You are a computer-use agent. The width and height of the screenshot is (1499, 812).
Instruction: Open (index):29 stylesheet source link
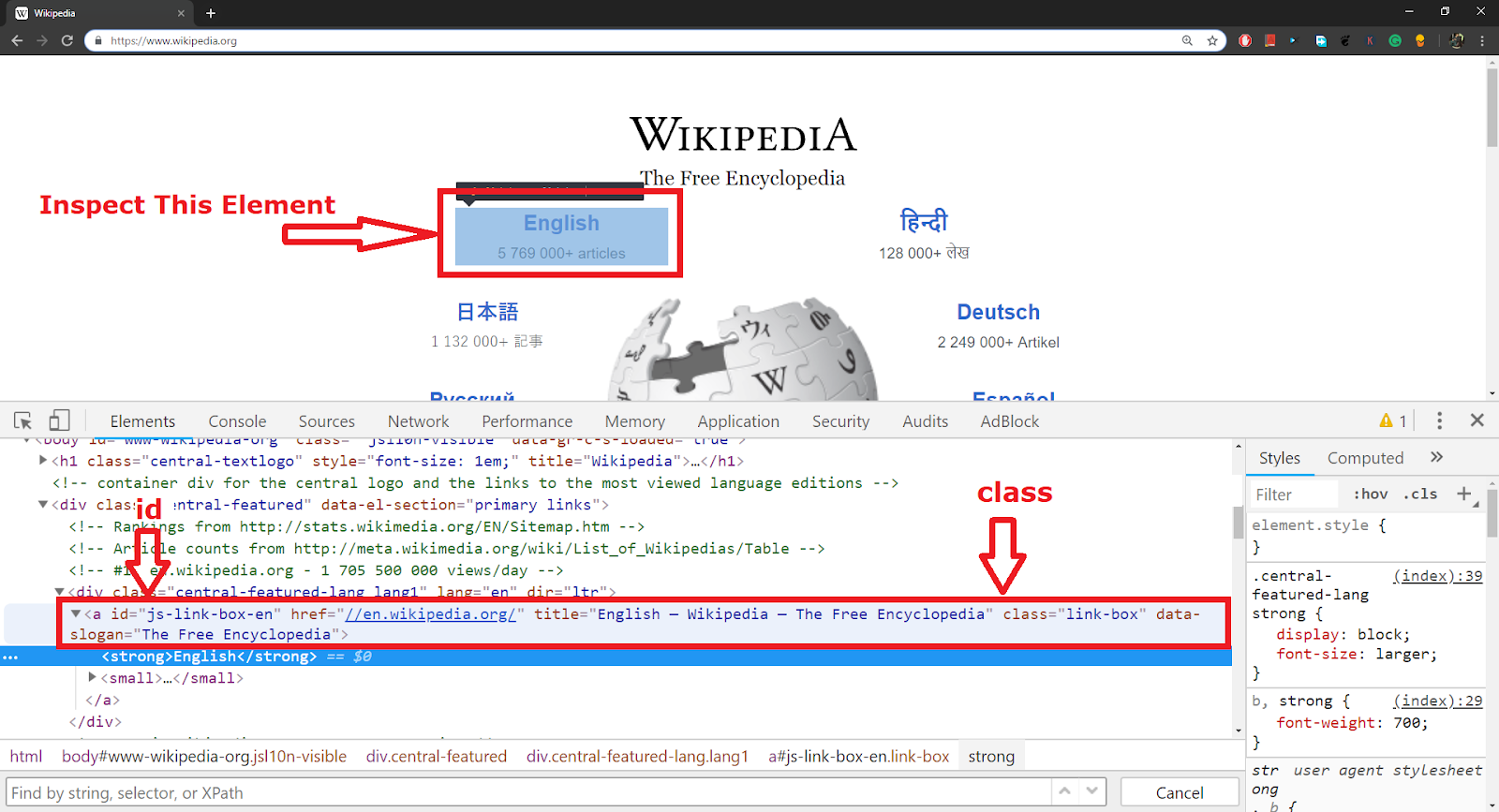1437,701
